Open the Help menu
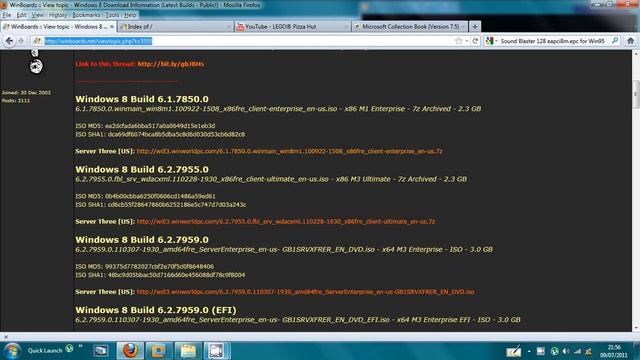The image size is (640, 360). (130, 15)
